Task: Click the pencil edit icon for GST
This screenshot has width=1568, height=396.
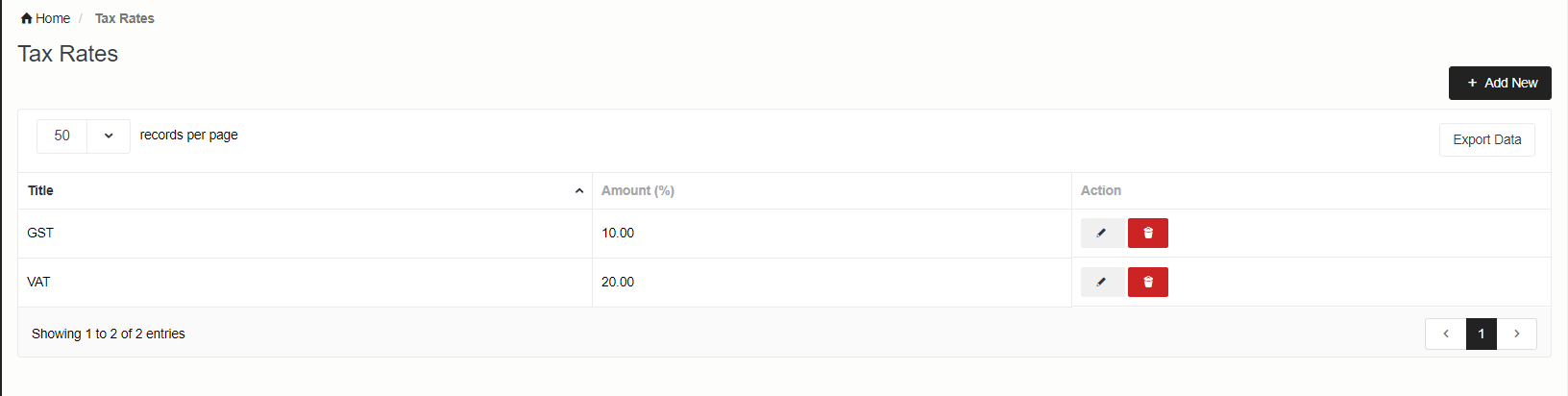Action: coord(1102,233)
